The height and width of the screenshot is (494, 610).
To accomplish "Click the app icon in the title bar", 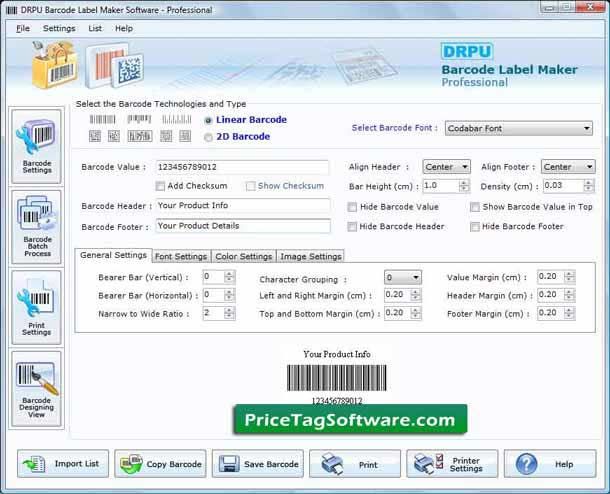I will pos(12,10).
